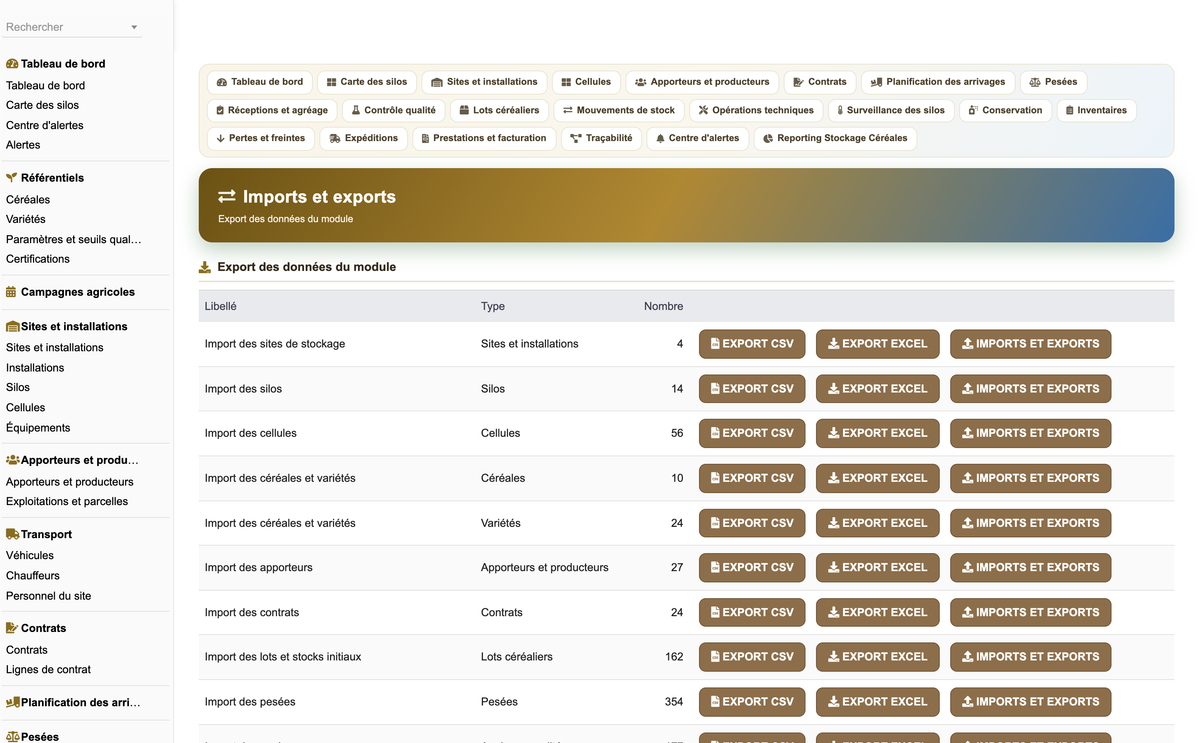The width and height of the screenshot is (1200, 743).
Task: Open the Expéditions tab
Action: click(x=363, y=138)
